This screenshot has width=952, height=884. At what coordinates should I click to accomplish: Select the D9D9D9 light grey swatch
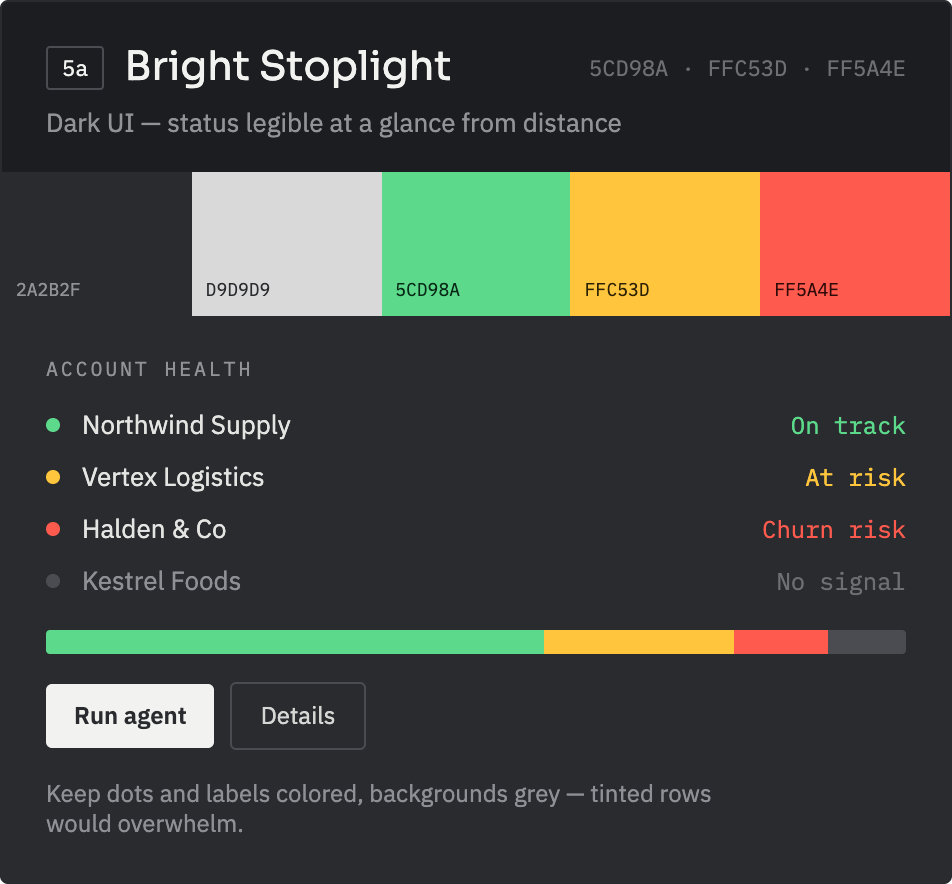[287, 243]
